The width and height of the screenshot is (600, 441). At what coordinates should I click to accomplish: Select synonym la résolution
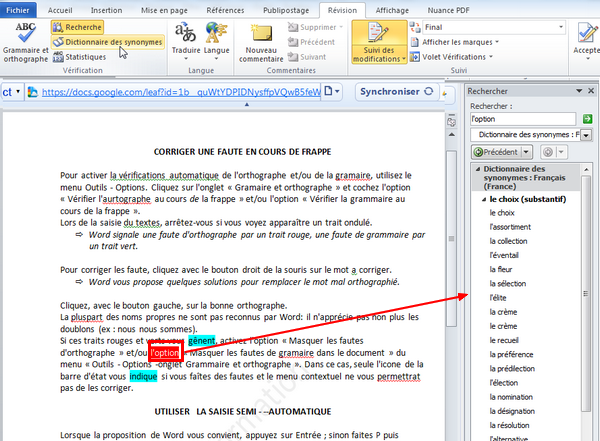509,425
